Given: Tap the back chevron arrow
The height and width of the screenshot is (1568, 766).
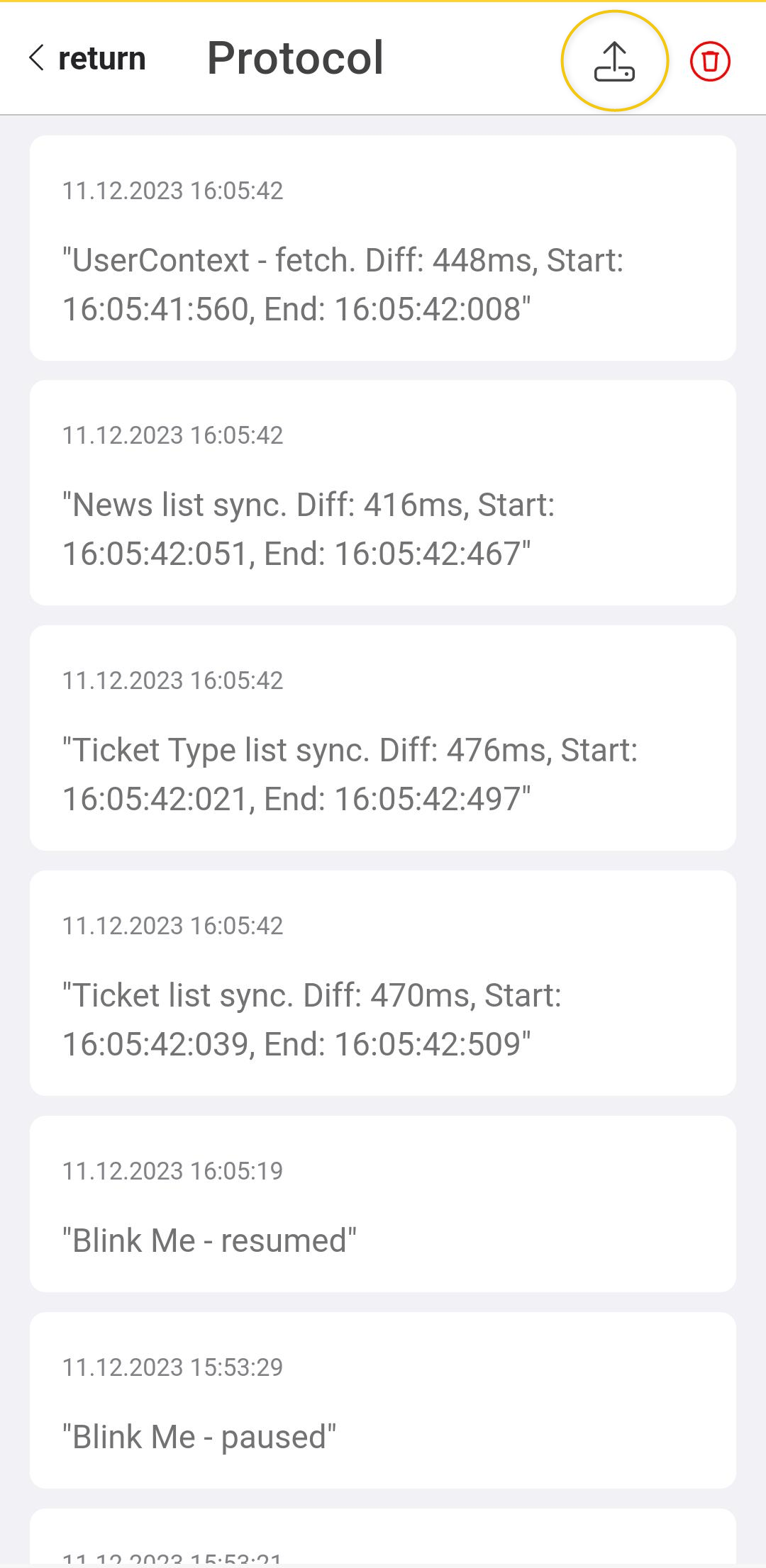Looking at the screenshot, I should point(37,58).
